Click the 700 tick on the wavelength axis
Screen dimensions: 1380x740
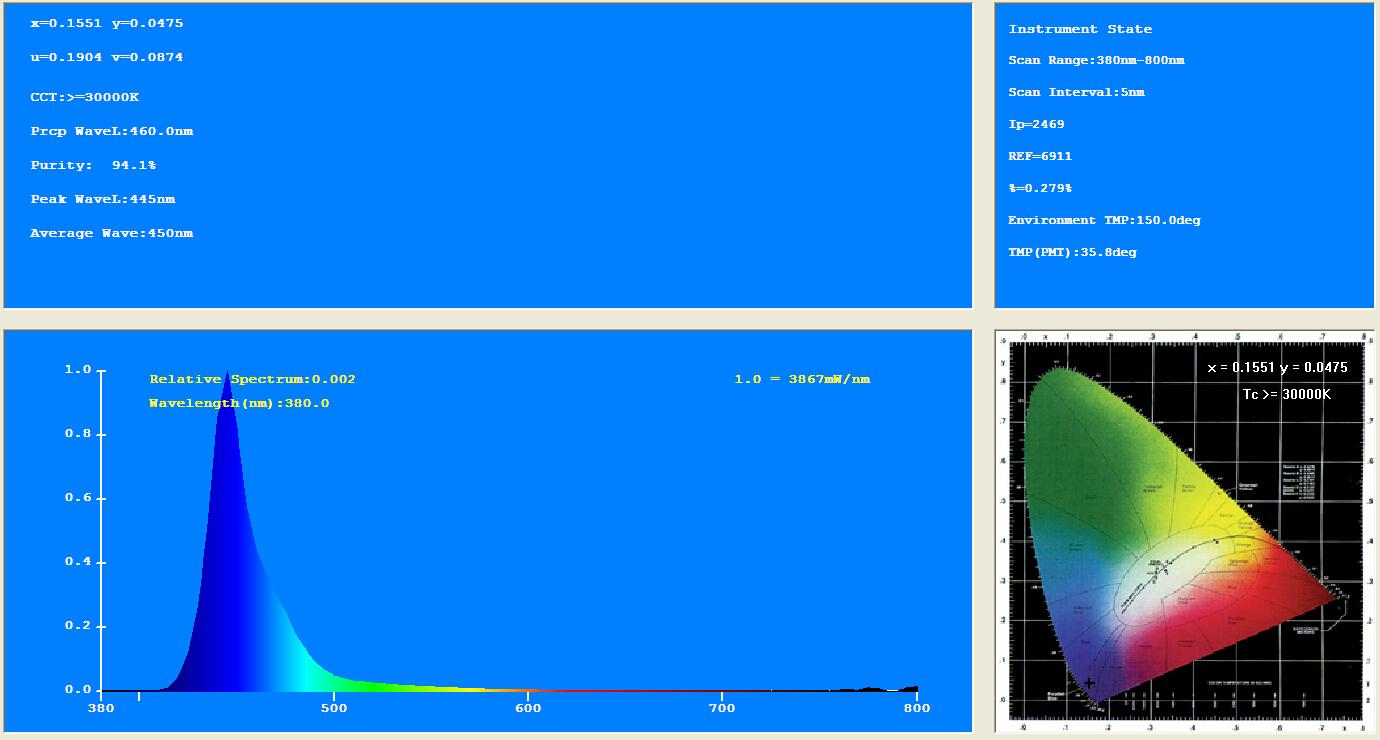point(722,708)
